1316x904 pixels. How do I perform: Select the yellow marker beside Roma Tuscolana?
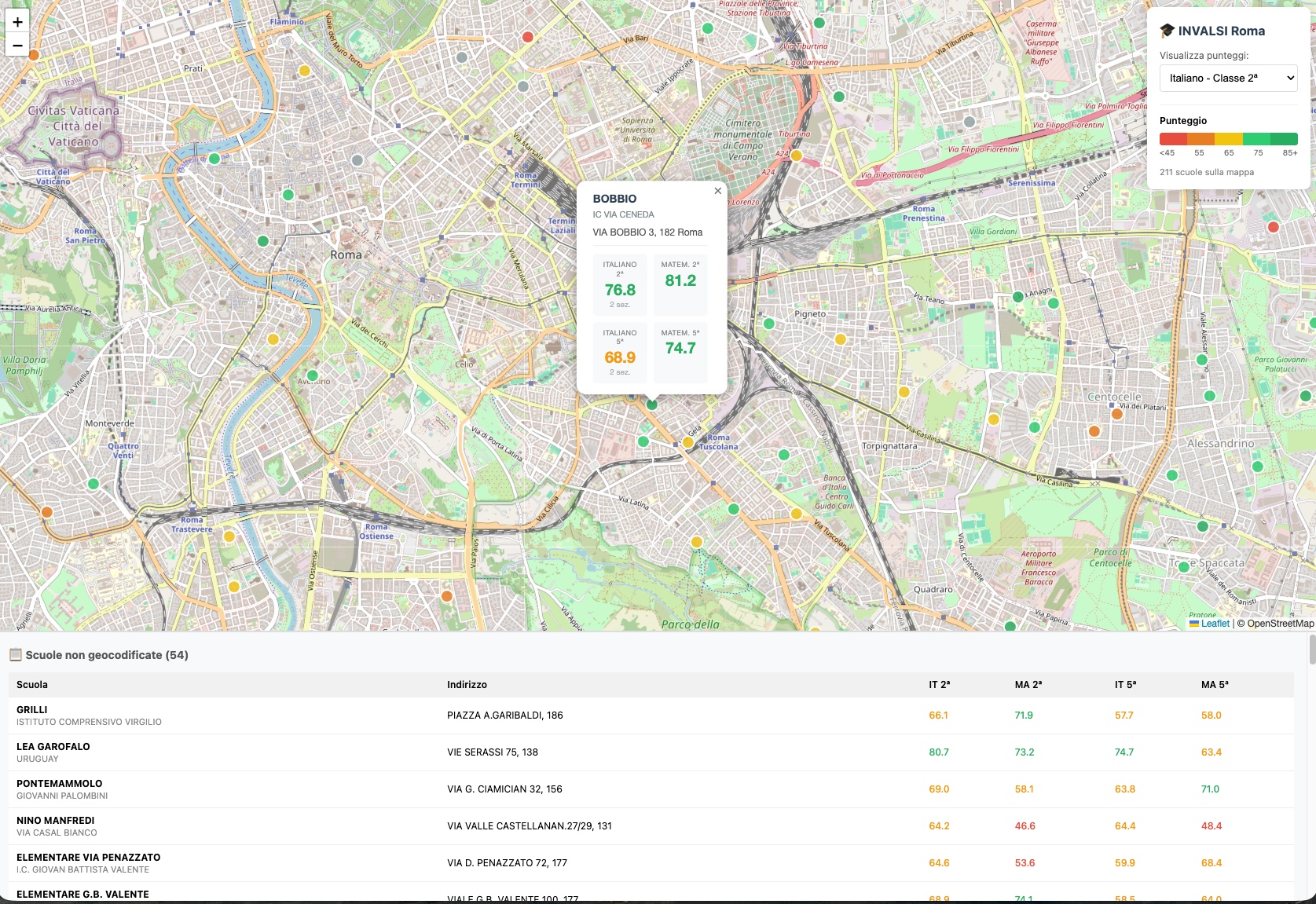[688, 443]
